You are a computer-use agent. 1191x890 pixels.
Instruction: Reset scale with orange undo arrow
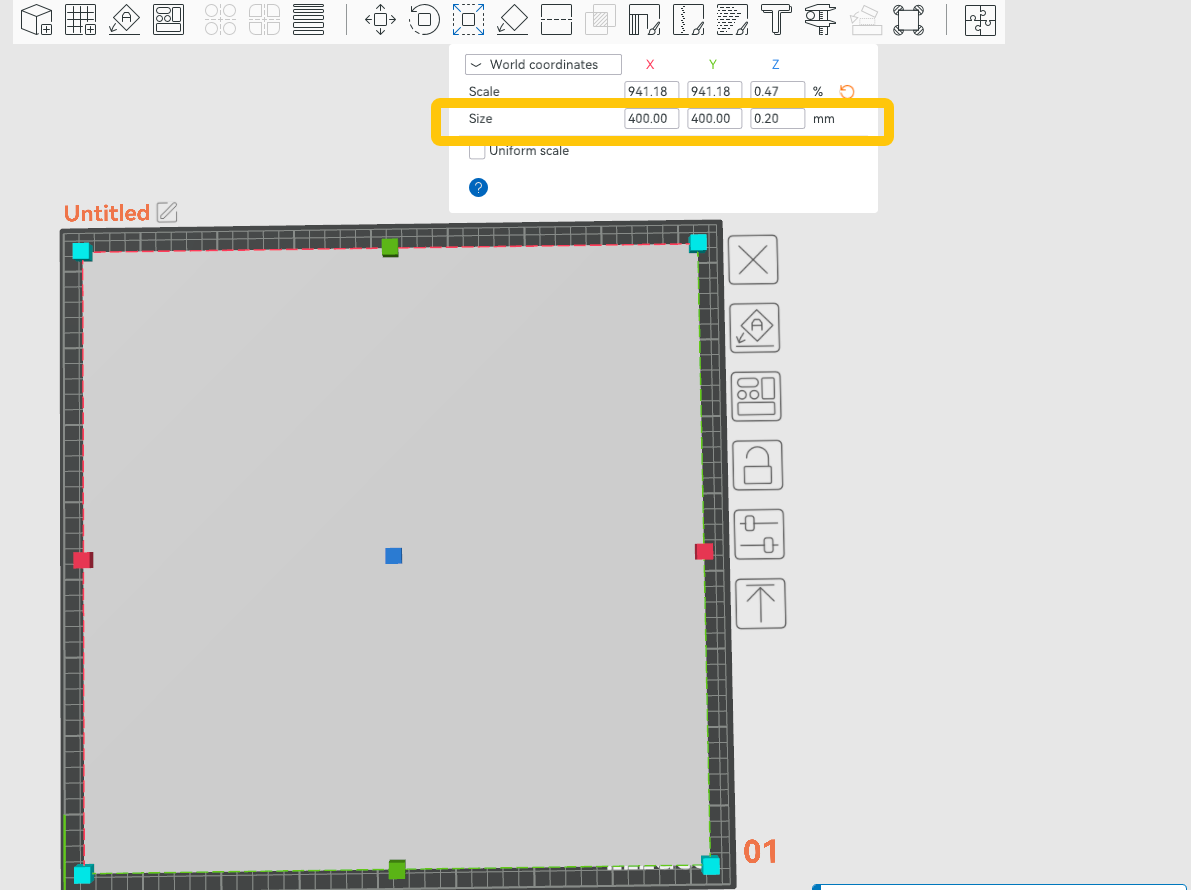click(x=847, y=92)
